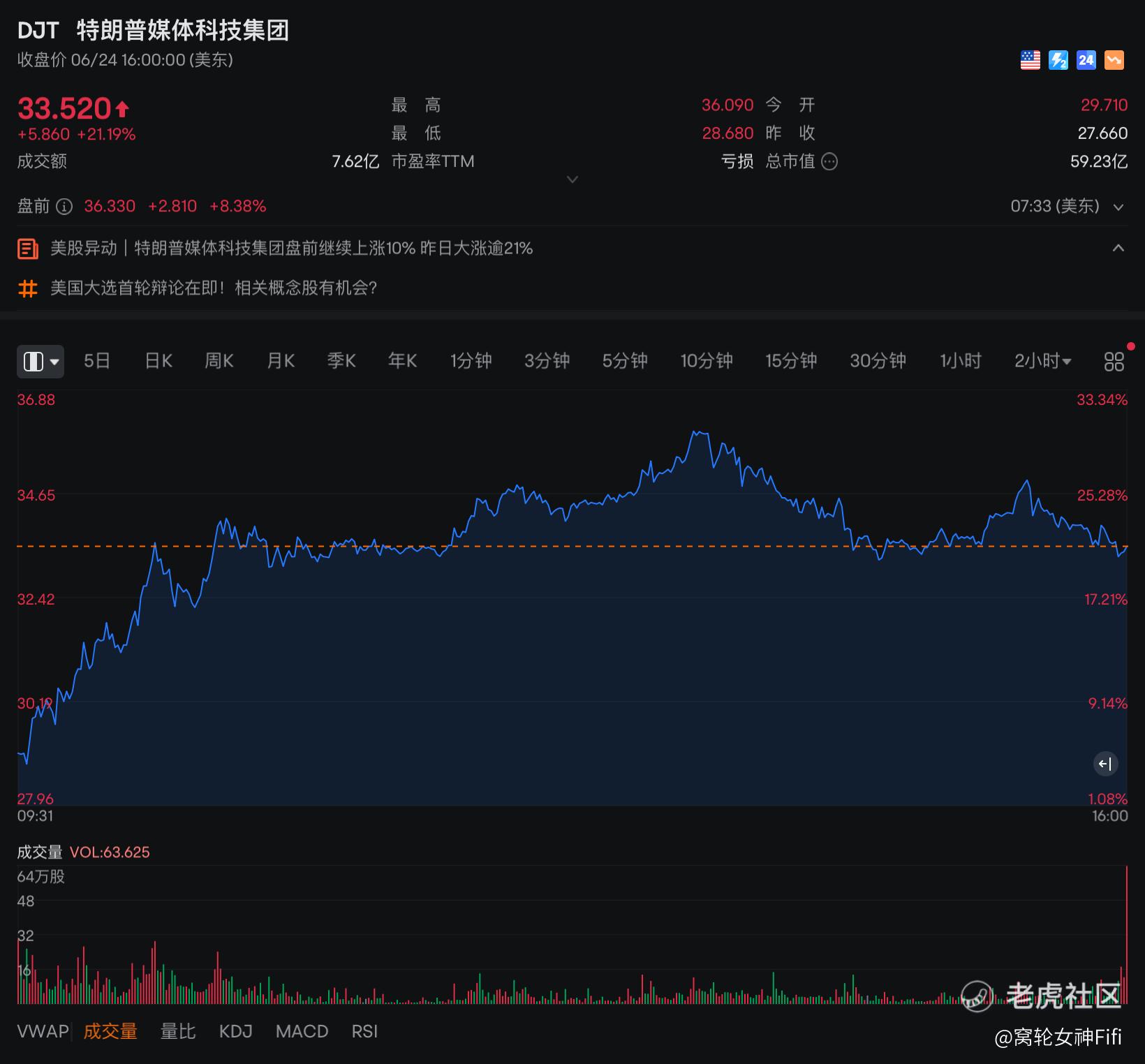This screenshot has height=1064, width=1145.
Task: Select the 周K chart tab
Action: coord(219,361)
